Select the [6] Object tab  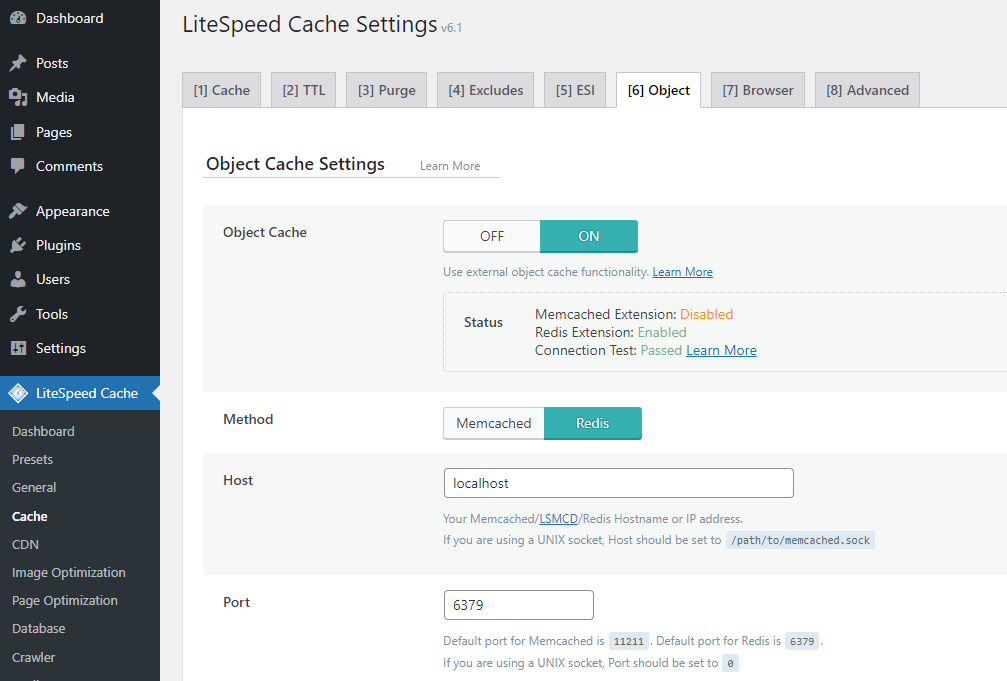(x=659, y=90)
